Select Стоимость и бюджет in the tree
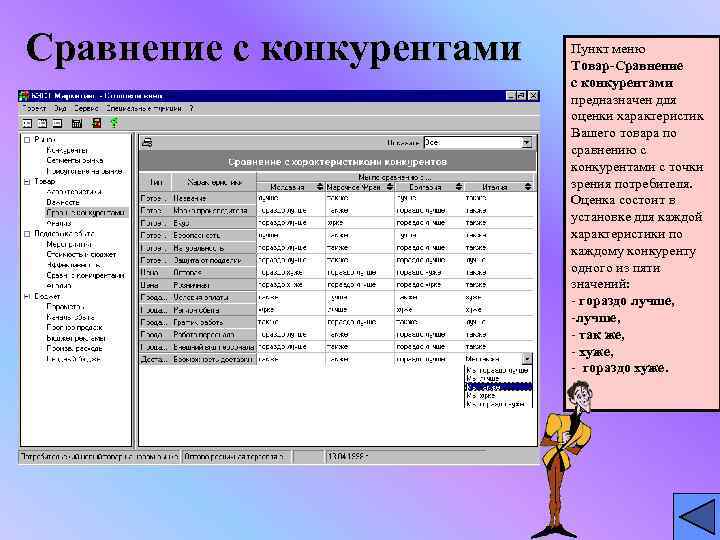The height and width of the screenshot is (540, 720). coord(81,254)
